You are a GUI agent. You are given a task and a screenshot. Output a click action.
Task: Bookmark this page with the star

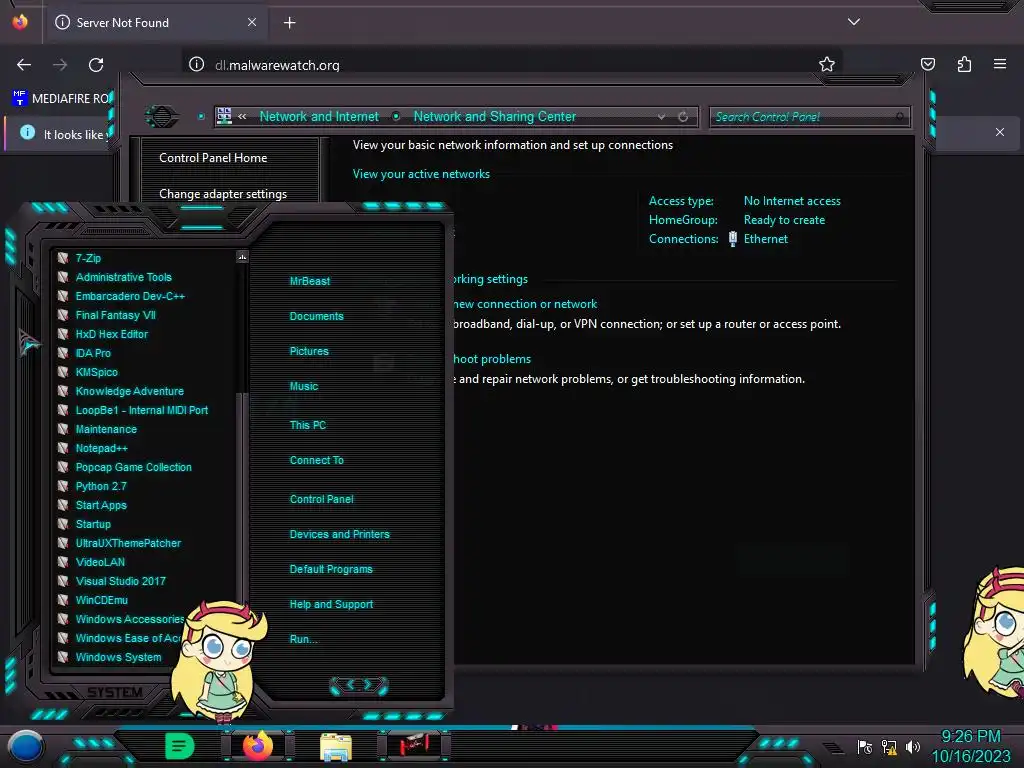827,64
